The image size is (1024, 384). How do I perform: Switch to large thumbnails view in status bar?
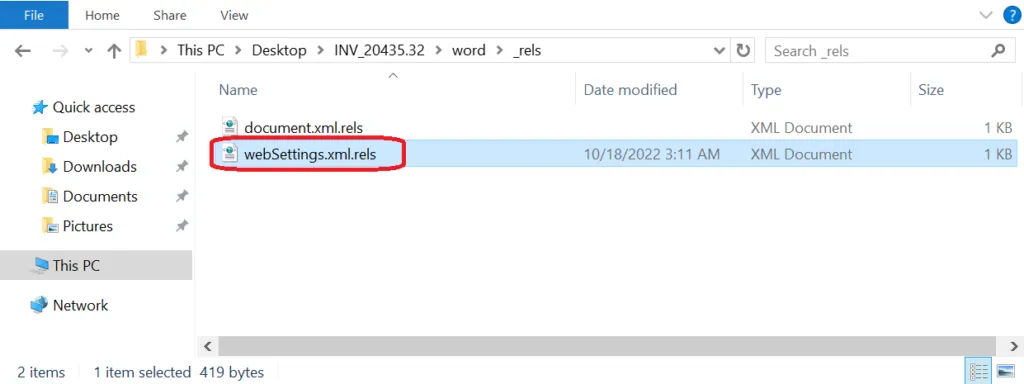point(1005,372)
